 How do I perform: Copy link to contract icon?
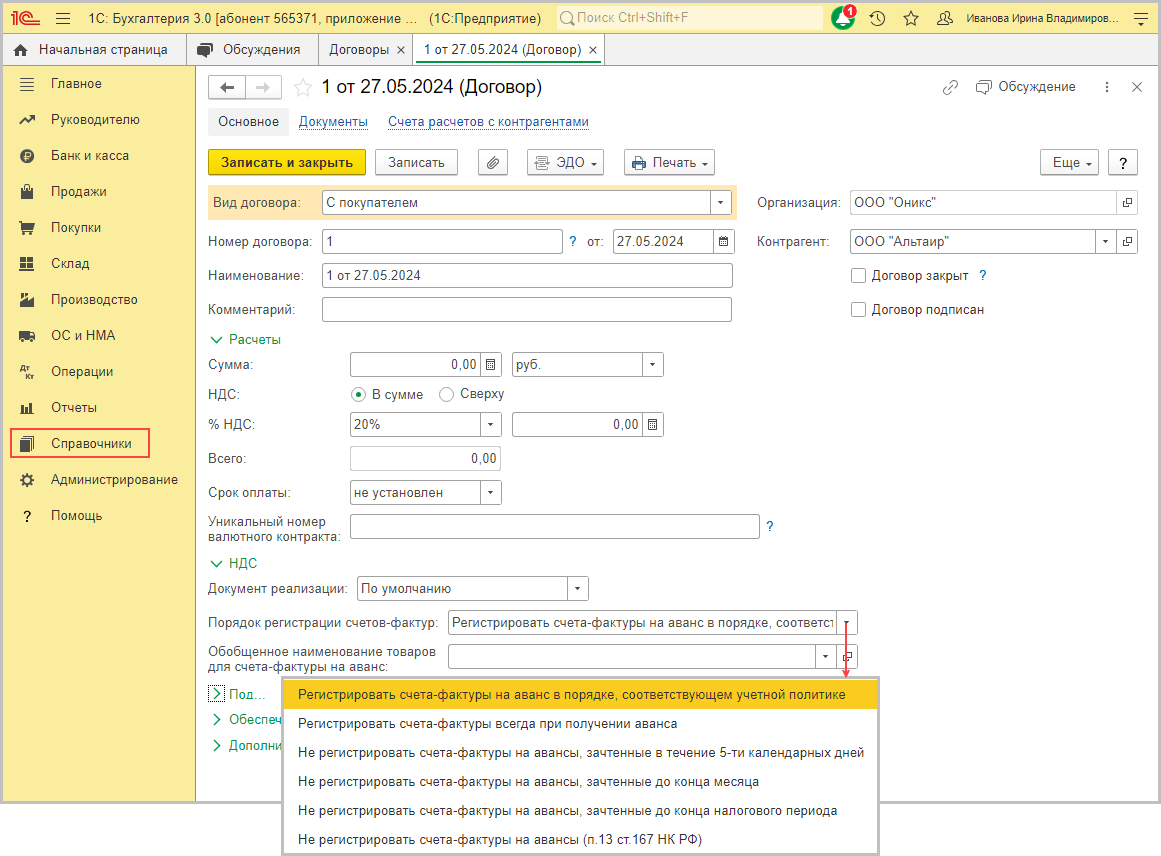point(950,87)
